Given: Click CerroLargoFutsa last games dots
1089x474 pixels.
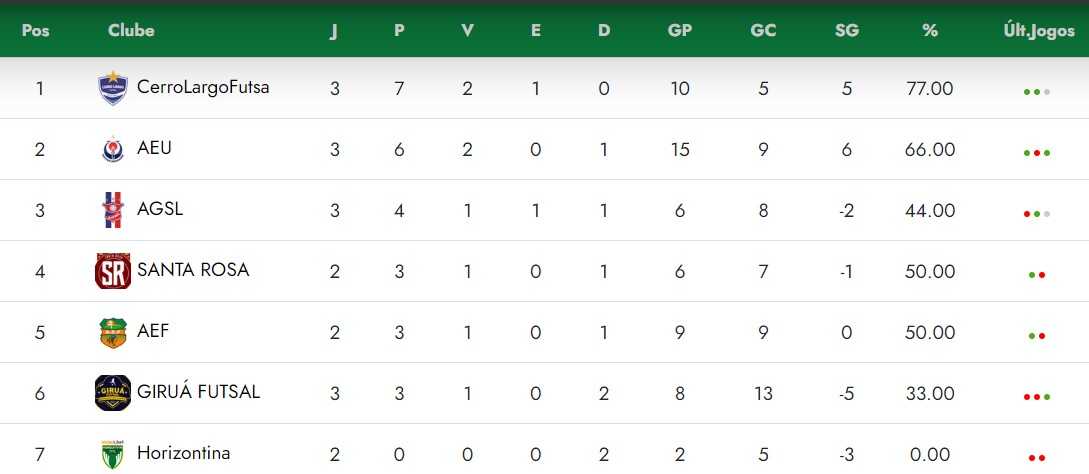Looking at the screenshot, I should click(x=1036, y=92).
